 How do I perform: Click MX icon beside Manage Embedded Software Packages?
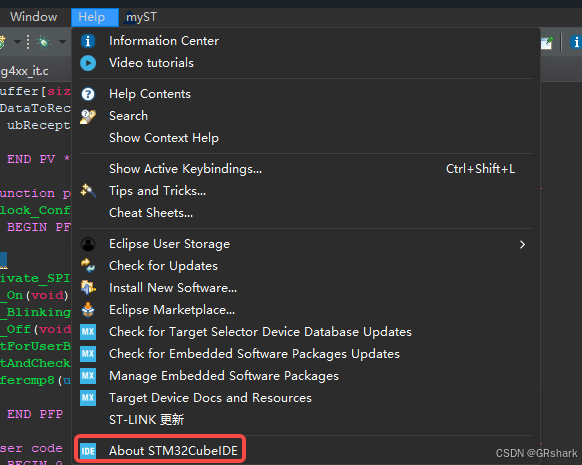coord(88,376)
